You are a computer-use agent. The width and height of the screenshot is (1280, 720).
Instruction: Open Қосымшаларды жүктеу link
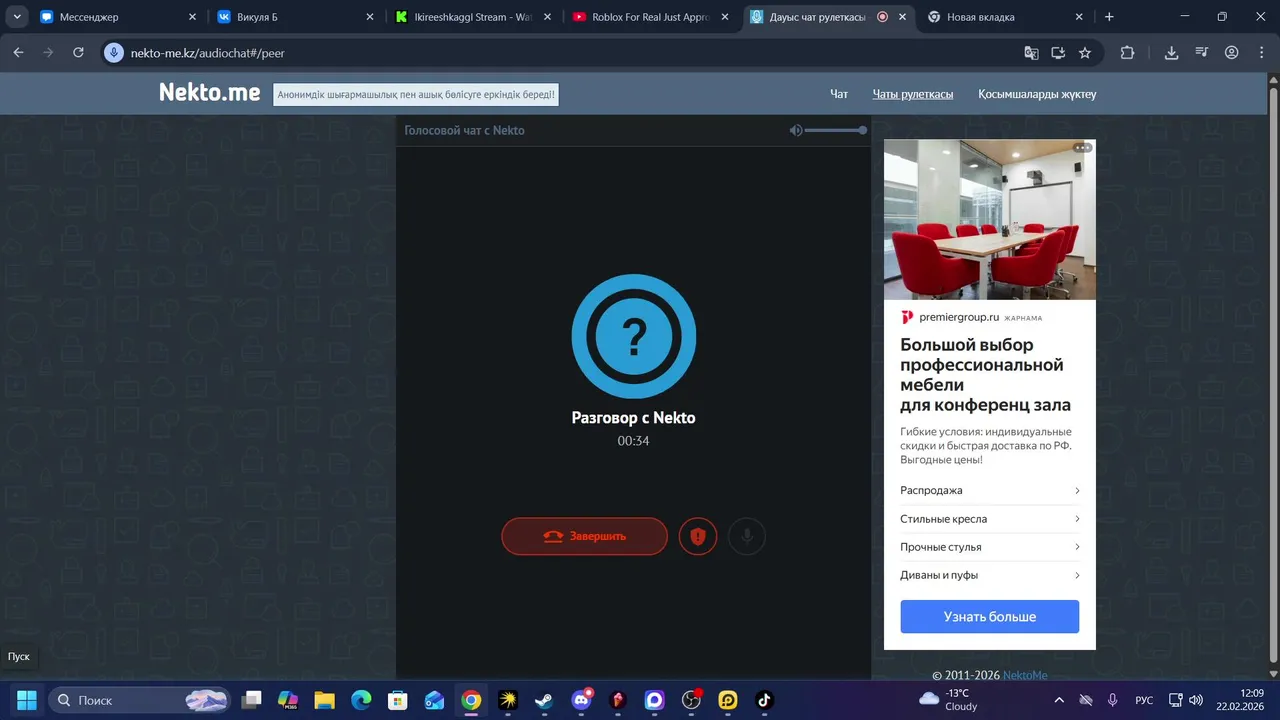click(x=1037, y=94)
